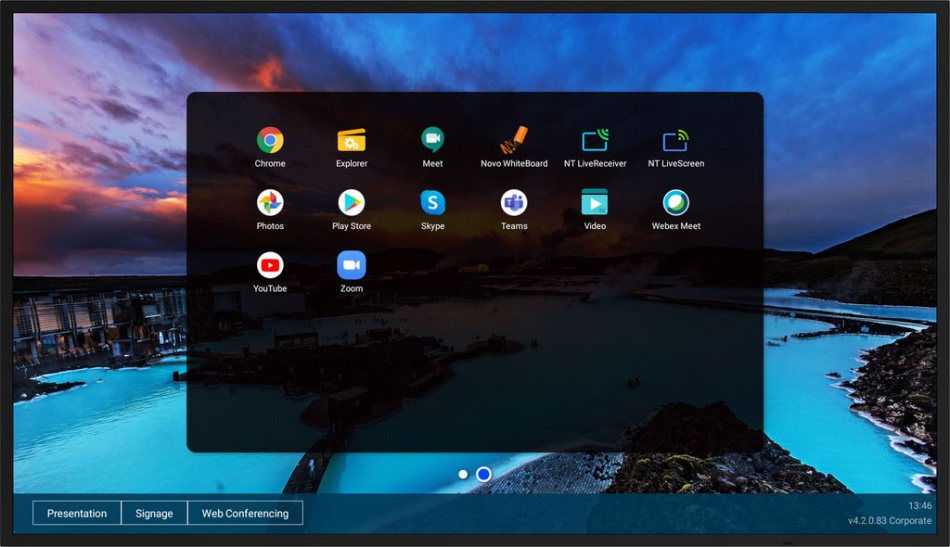Launch the Explorer file manager
950x547 pixels.
coord(351,141)
